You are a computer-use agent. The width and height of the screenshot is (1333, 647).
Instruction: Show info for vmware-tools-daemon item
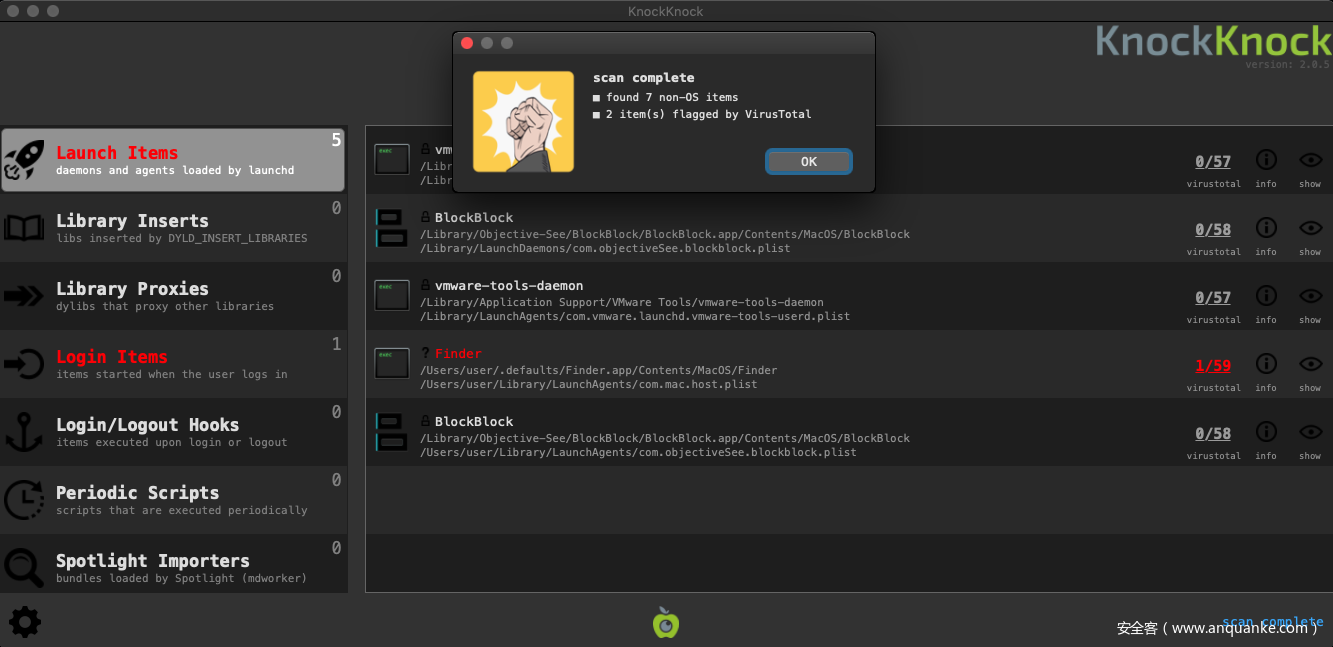(x=1266, y=296)
